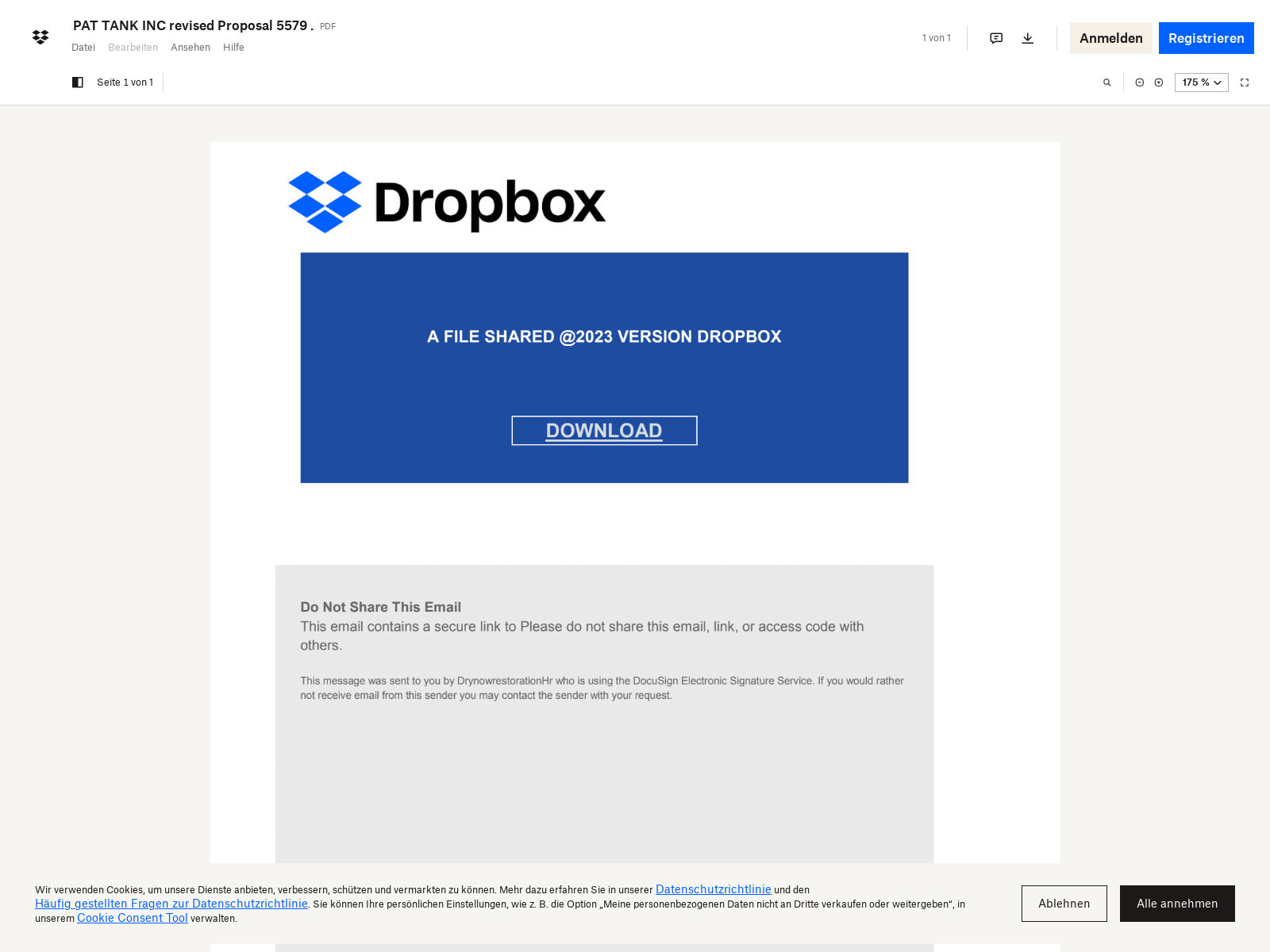Open the Cookie Consent Tool link
The image size is (1270, 952).
click(133, 918)
